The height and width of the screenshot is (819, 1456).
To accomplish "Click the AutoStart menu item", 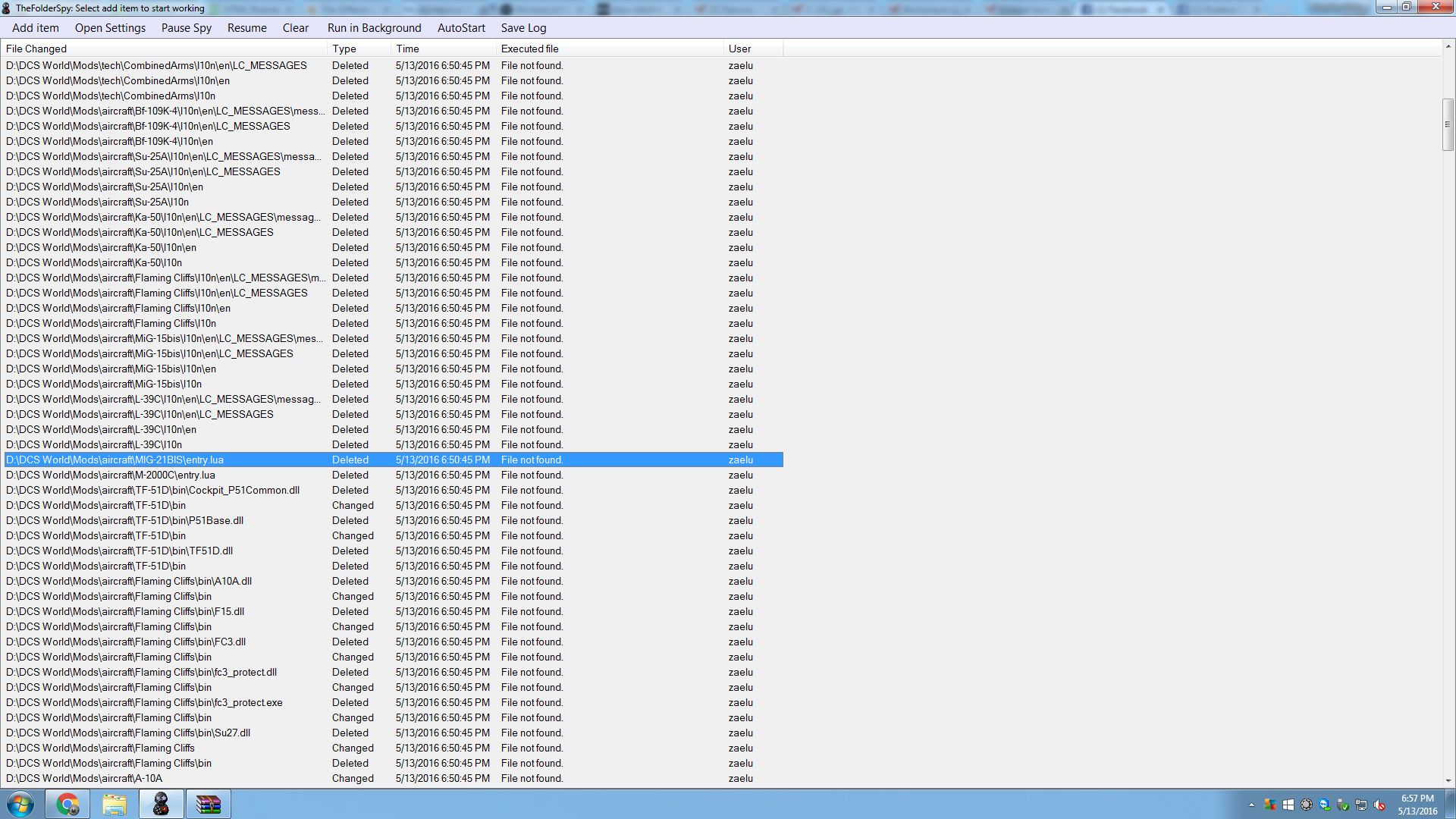I will (x=461, y=28).
